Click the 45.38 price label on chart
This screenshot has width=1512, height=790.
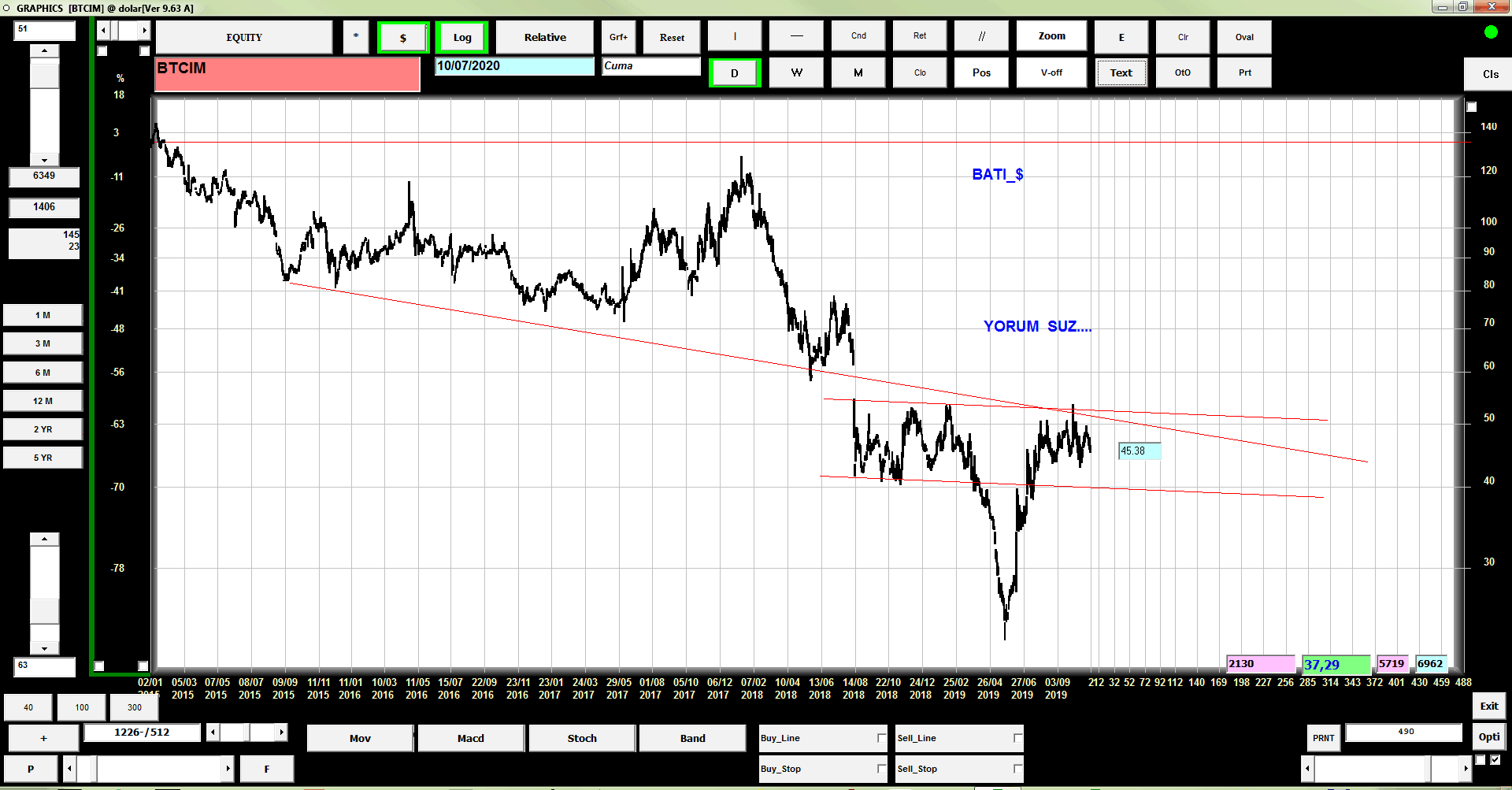1139,451
